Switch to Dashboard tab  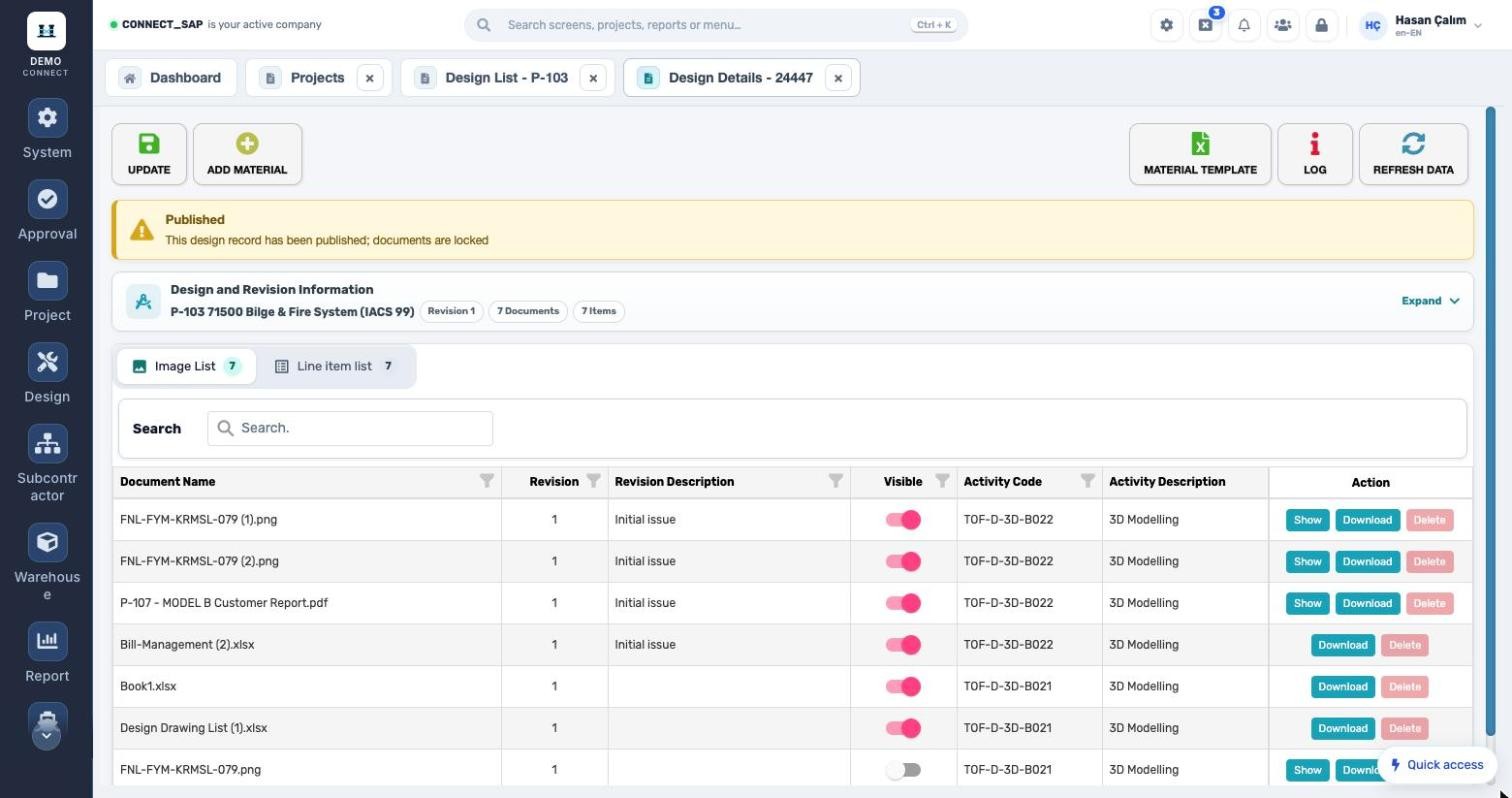tap(171, 78)
